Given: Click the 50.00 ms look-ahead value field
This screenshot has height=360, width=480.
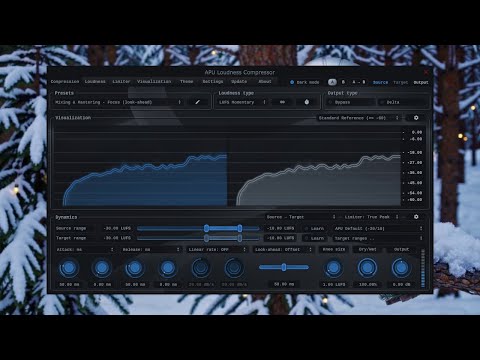Looking at the screenshot, I should tap(284, 284).
